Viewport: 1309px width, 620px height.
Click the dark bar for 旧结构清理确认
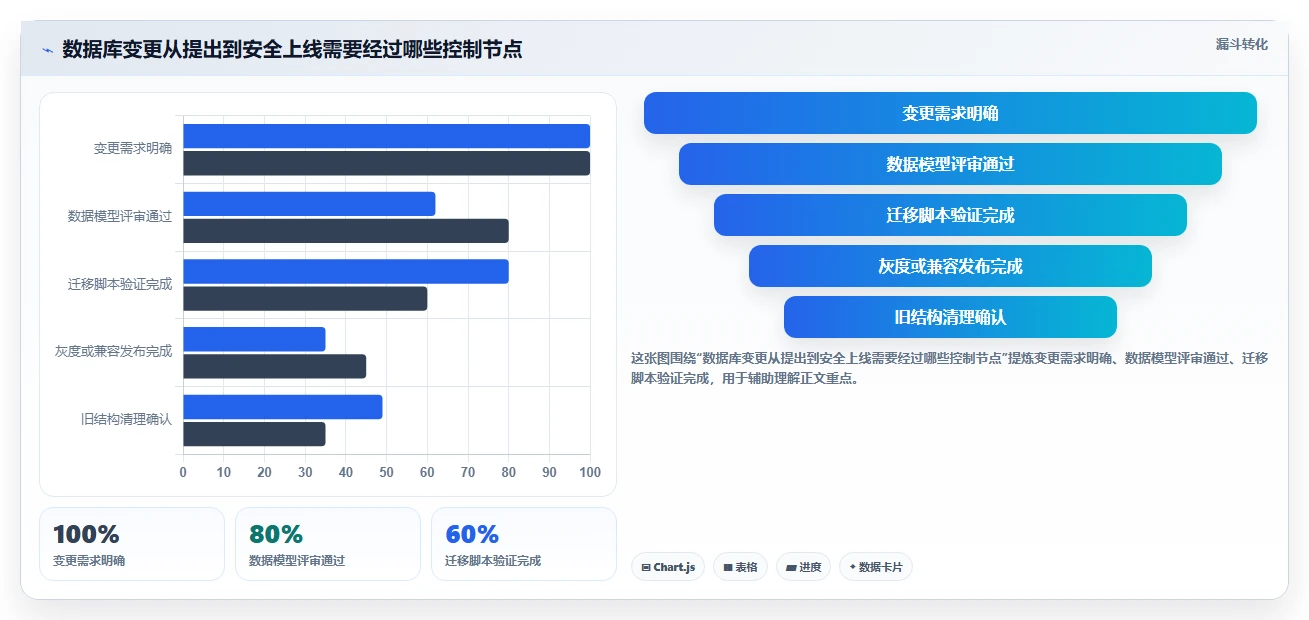pos(254,434)
